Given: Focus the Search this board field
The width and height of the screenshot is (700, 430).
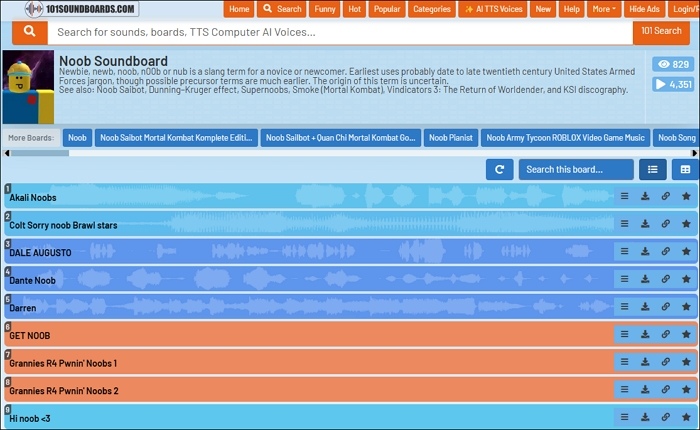Looking at the screenshot, I should [x=576, y=170].
